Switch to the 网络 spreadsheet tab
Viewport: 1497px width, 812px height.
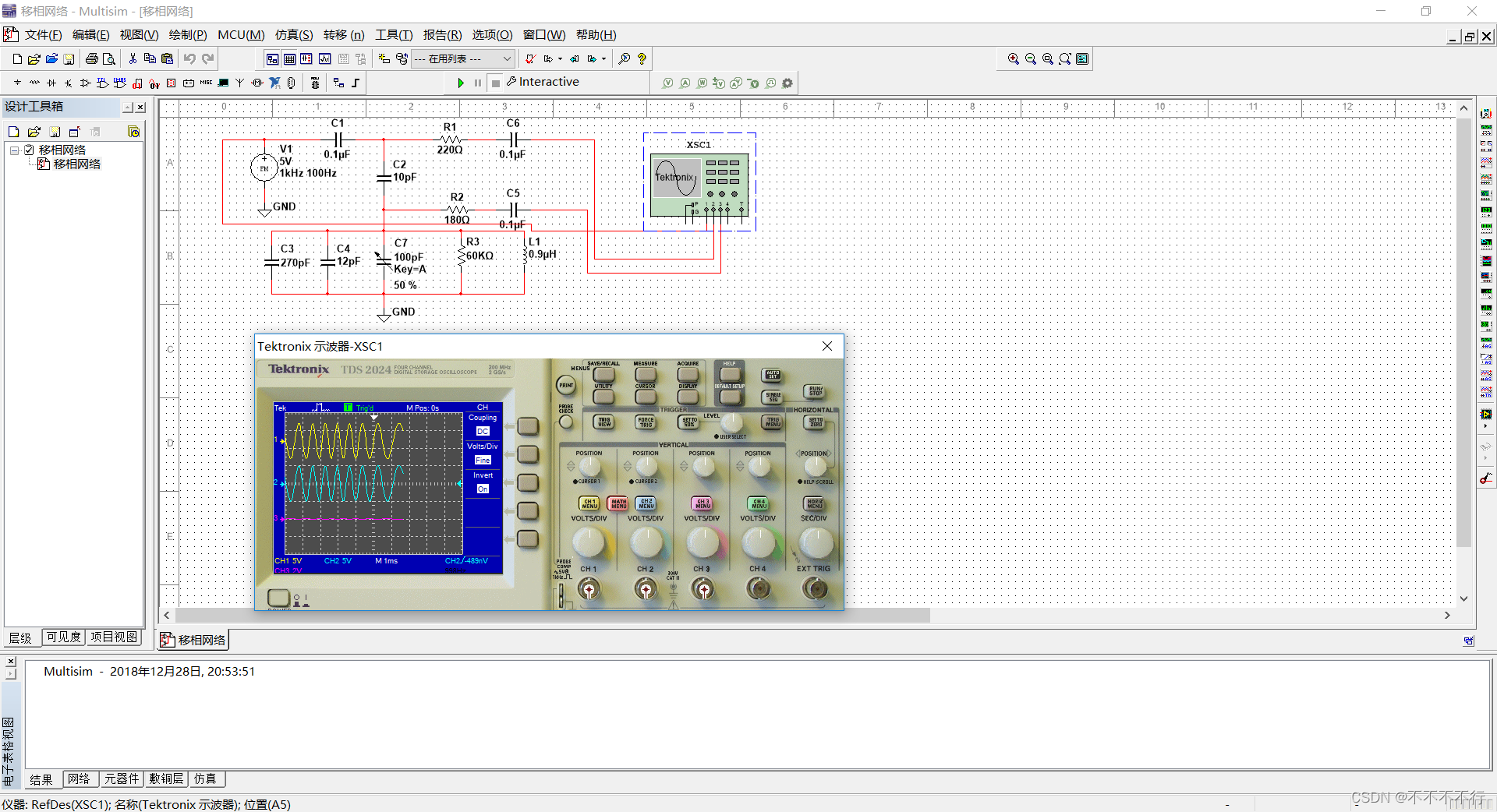79,779
